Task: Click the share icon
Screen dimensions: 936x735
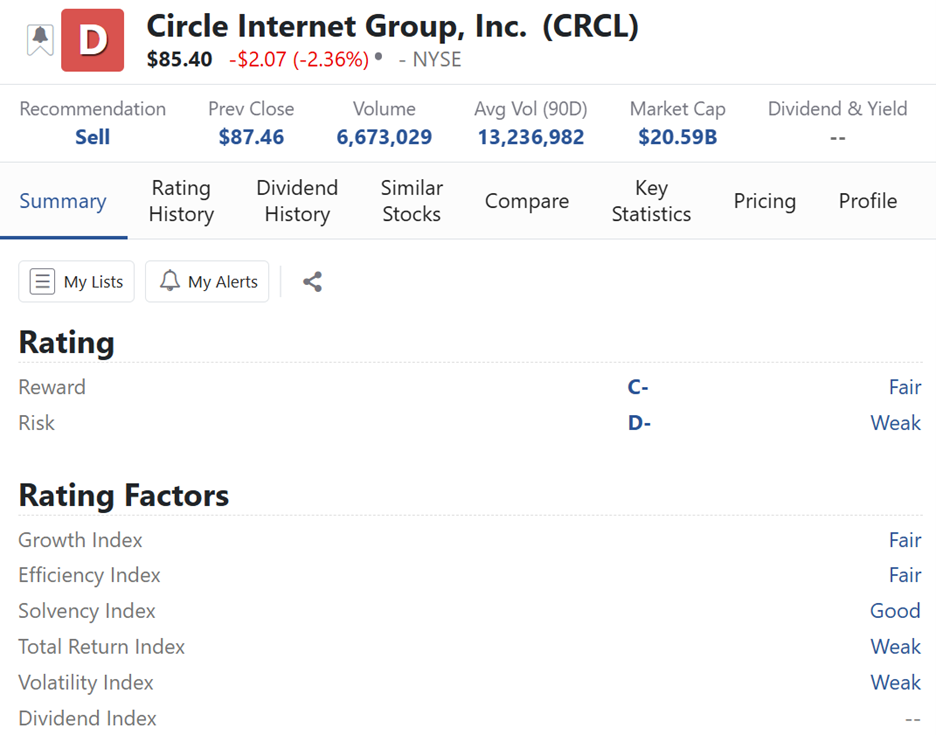Action: pos(312,282)
